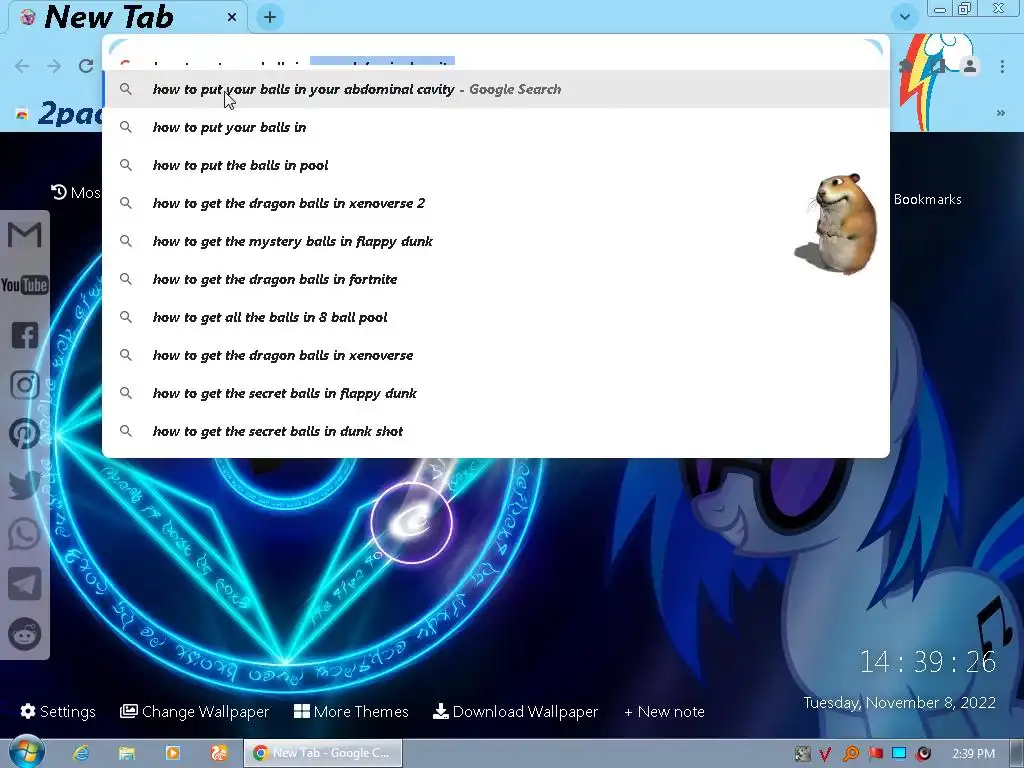The image size is (1024, 768).
Task: Open the Facebook sidebar shortcut
Action: pos(25,335)
